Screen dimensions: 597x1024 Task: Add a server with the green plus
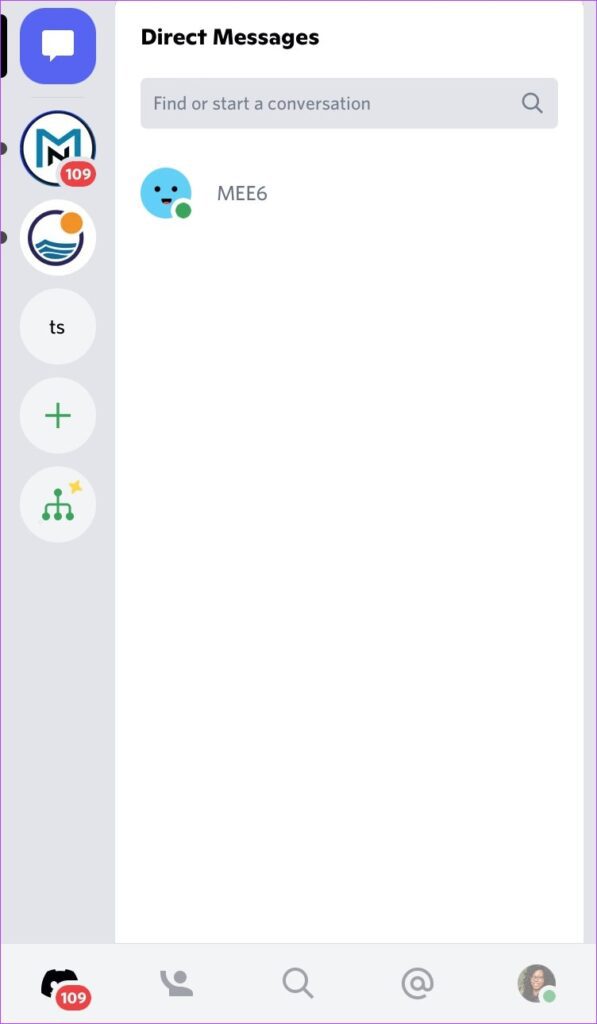[57, 415]
